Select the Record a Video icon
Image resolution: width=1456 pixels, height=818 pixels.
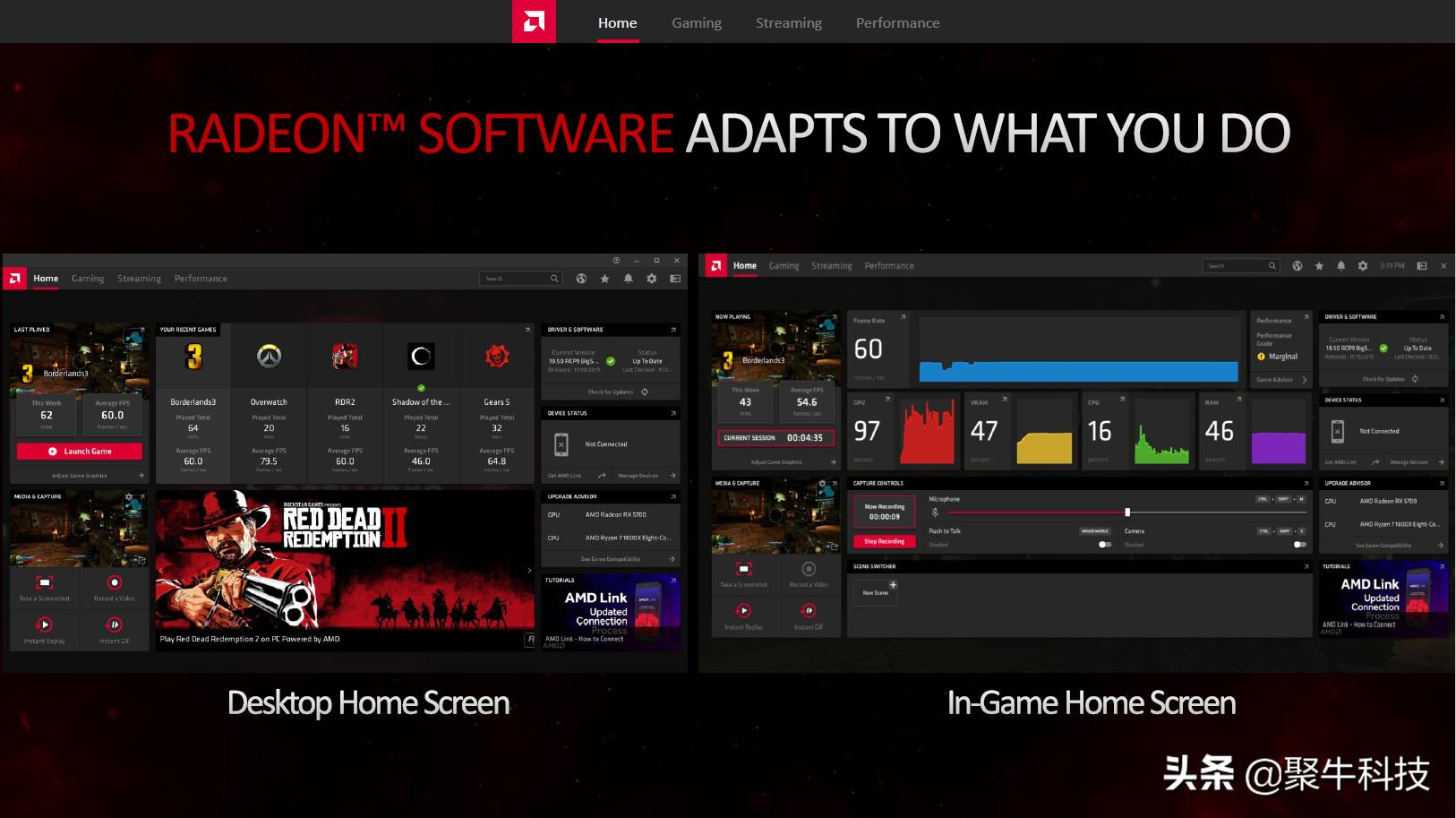click(115, 584)
